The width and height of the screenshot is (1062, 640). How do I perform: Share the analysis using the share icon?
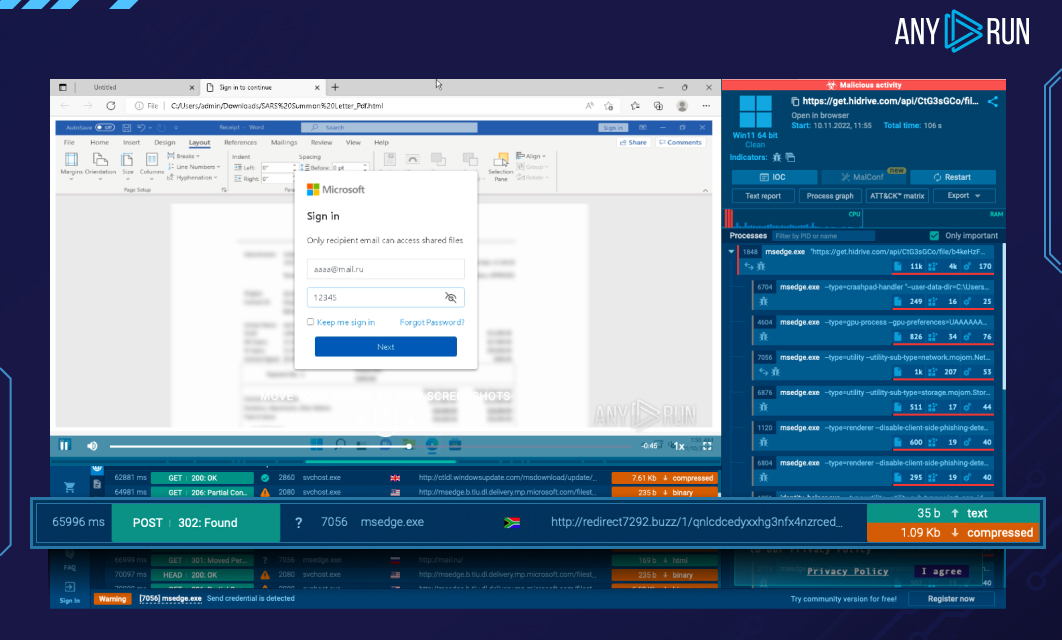tap(993, 102)
